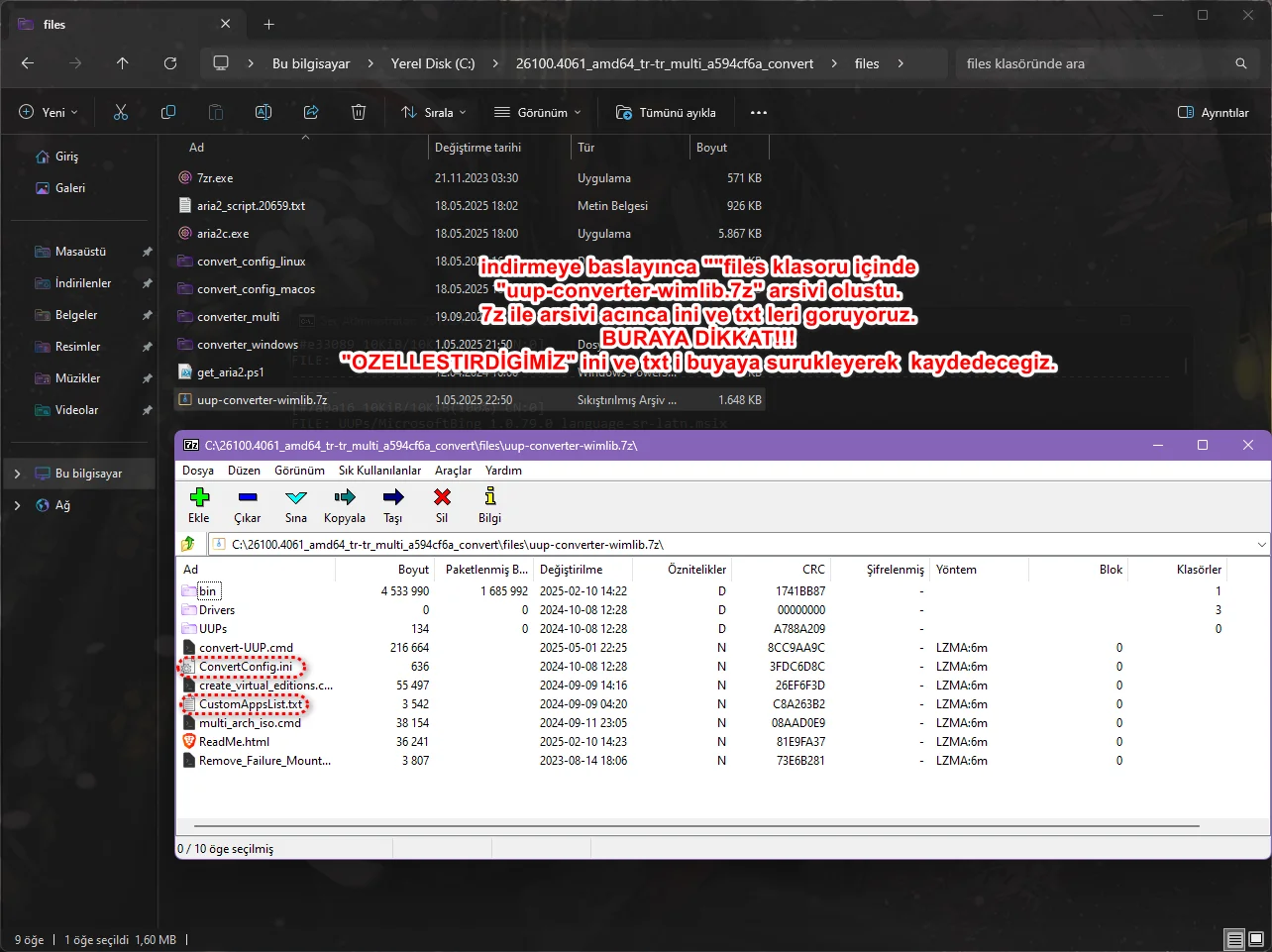Viewport: 1272px width, 952px height.
Task: Switch to large icons view in status bar
Action: coord(1257,939)
